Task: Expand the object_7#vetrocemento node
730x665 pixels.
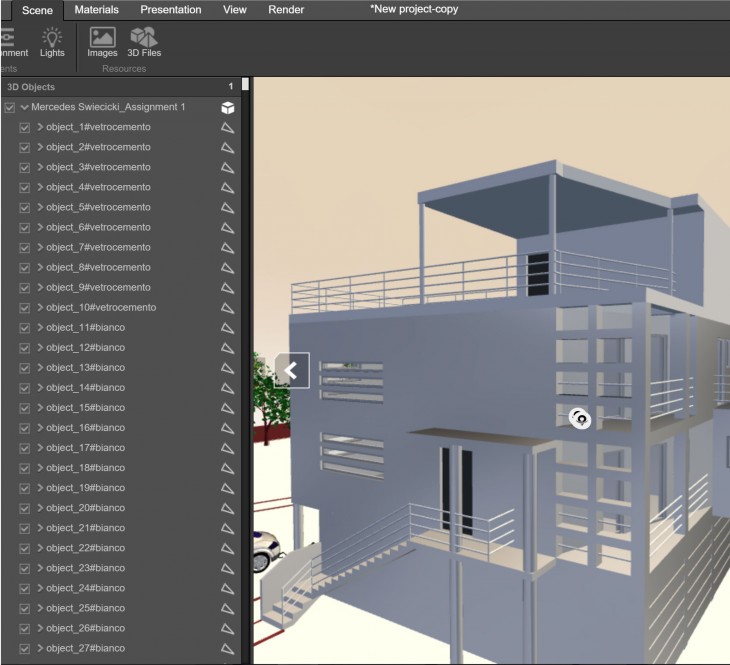Action: [x=40, y=248]
